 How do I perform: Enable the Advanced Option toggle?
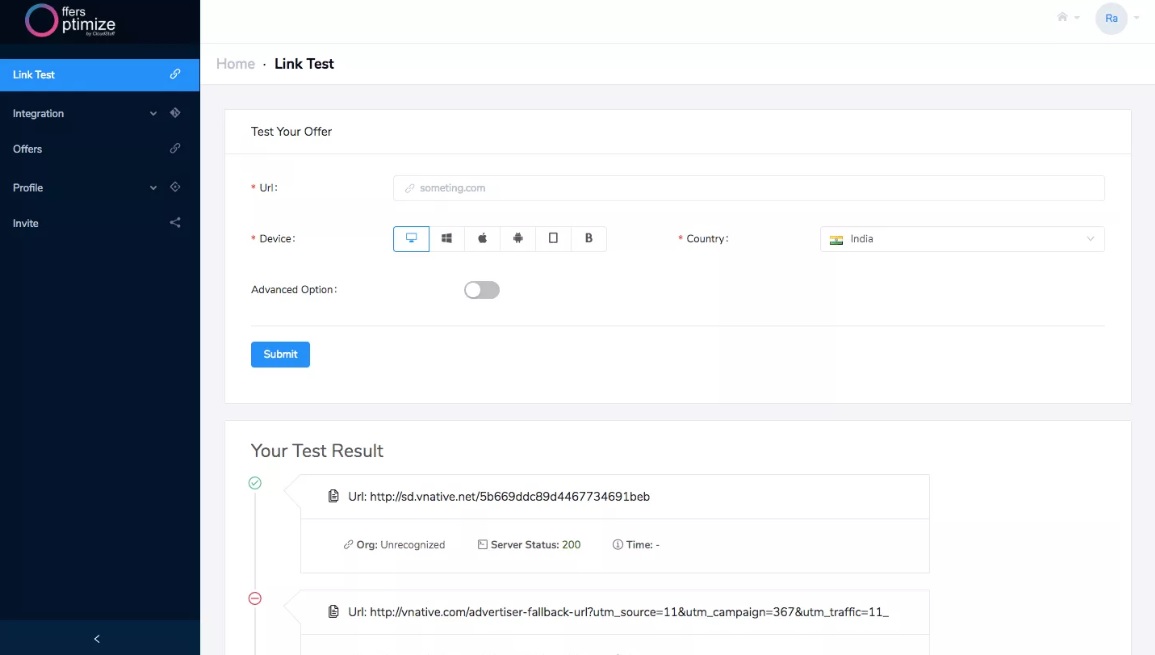(x=482, y=290)
